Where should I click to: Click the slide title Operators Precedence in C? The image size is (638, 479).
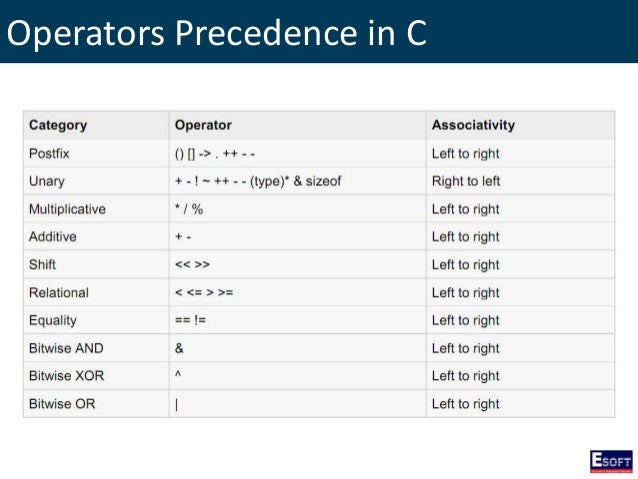pos(217,33)
